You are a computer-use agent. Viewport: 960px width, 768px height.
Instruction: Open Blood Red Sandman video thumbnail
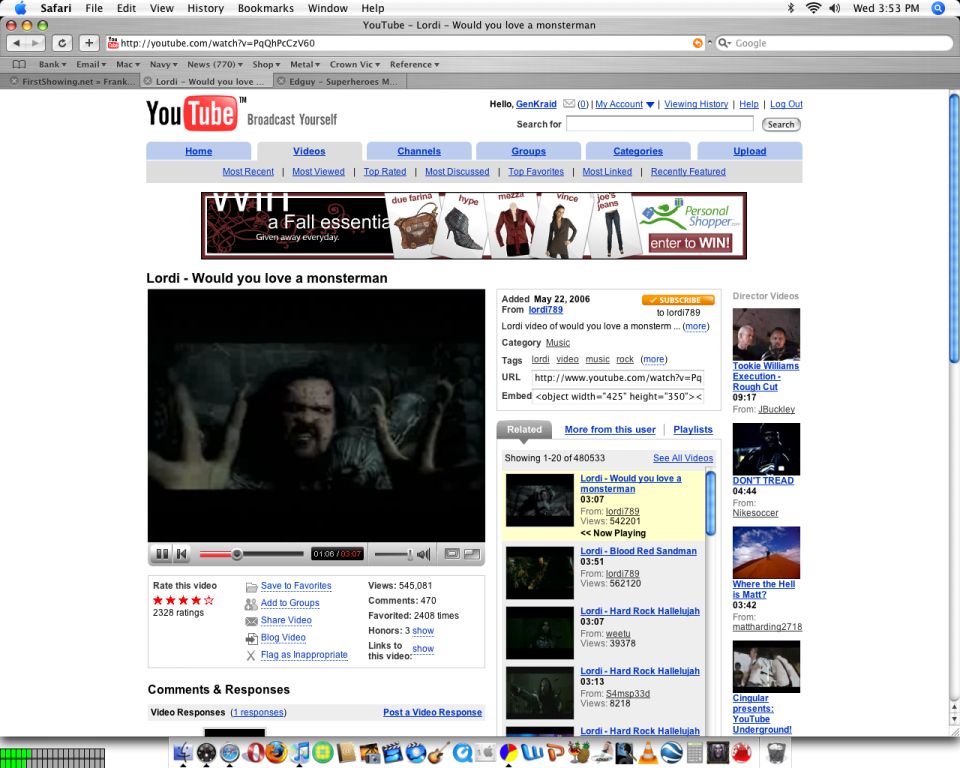[539, 573]
